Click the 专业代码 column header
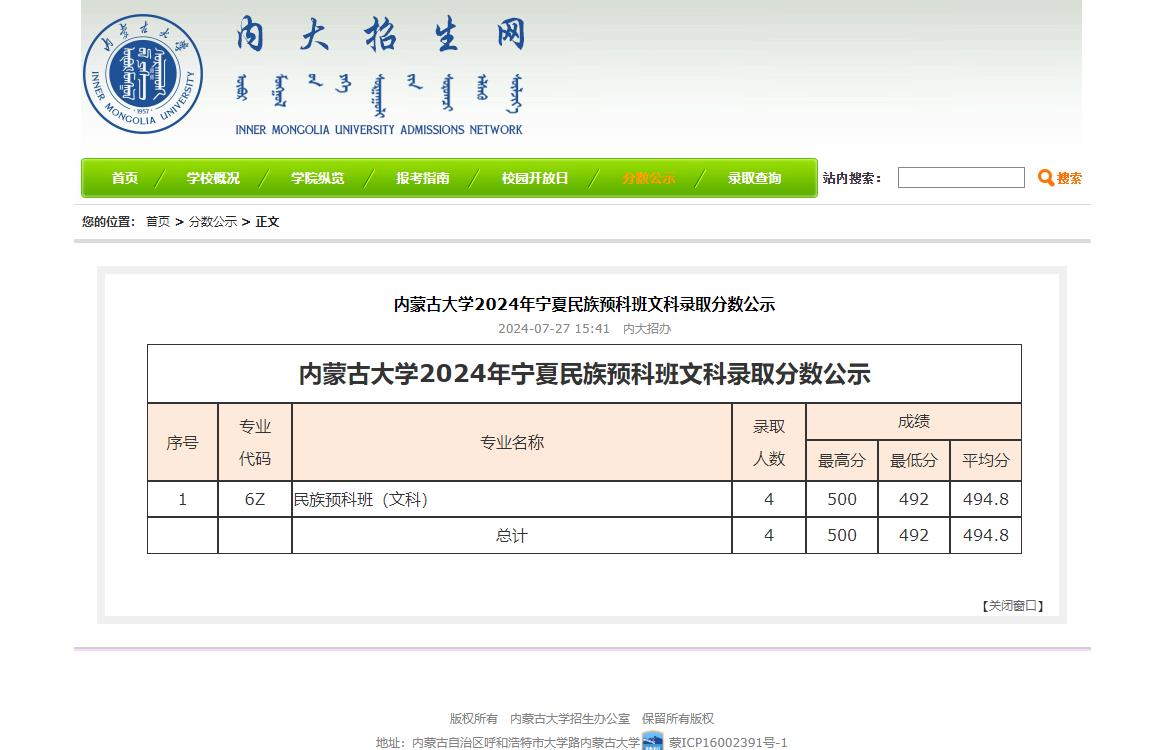Viewport: 1150px width, 750px height. pos(255,442)
